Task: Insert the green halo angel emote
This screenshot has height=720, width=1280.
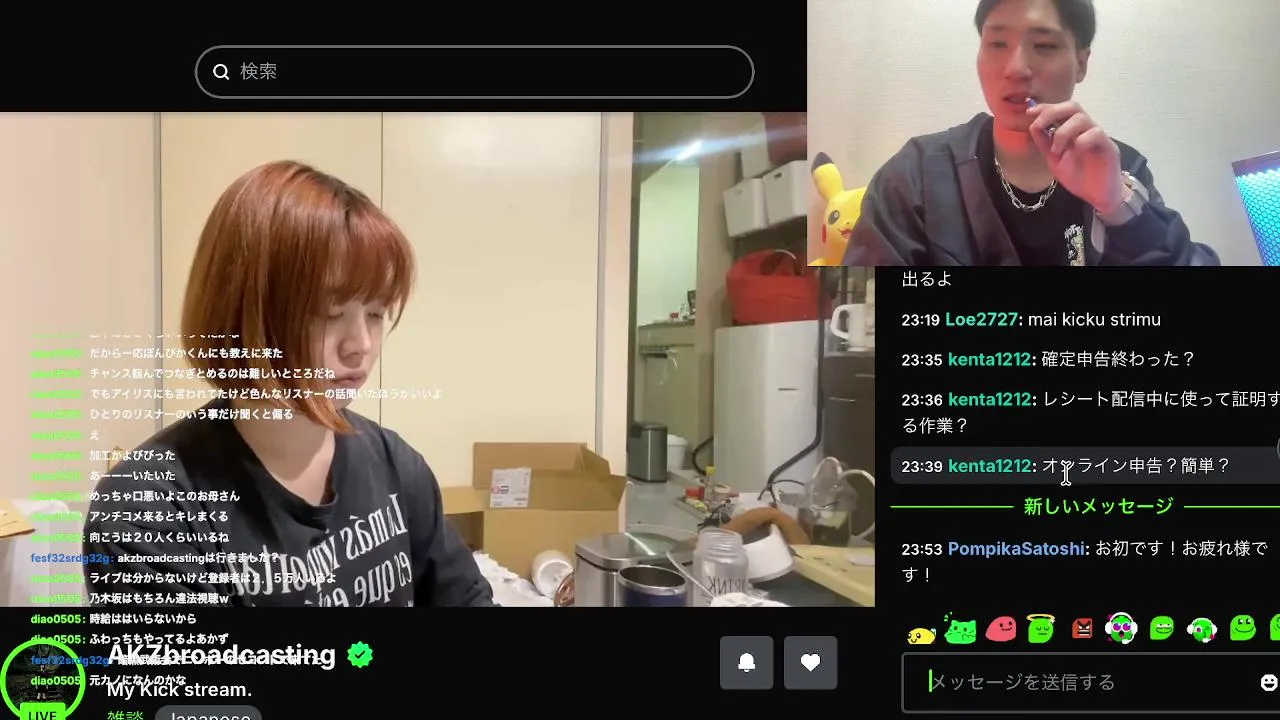Action: click(x=1041, y=629)
